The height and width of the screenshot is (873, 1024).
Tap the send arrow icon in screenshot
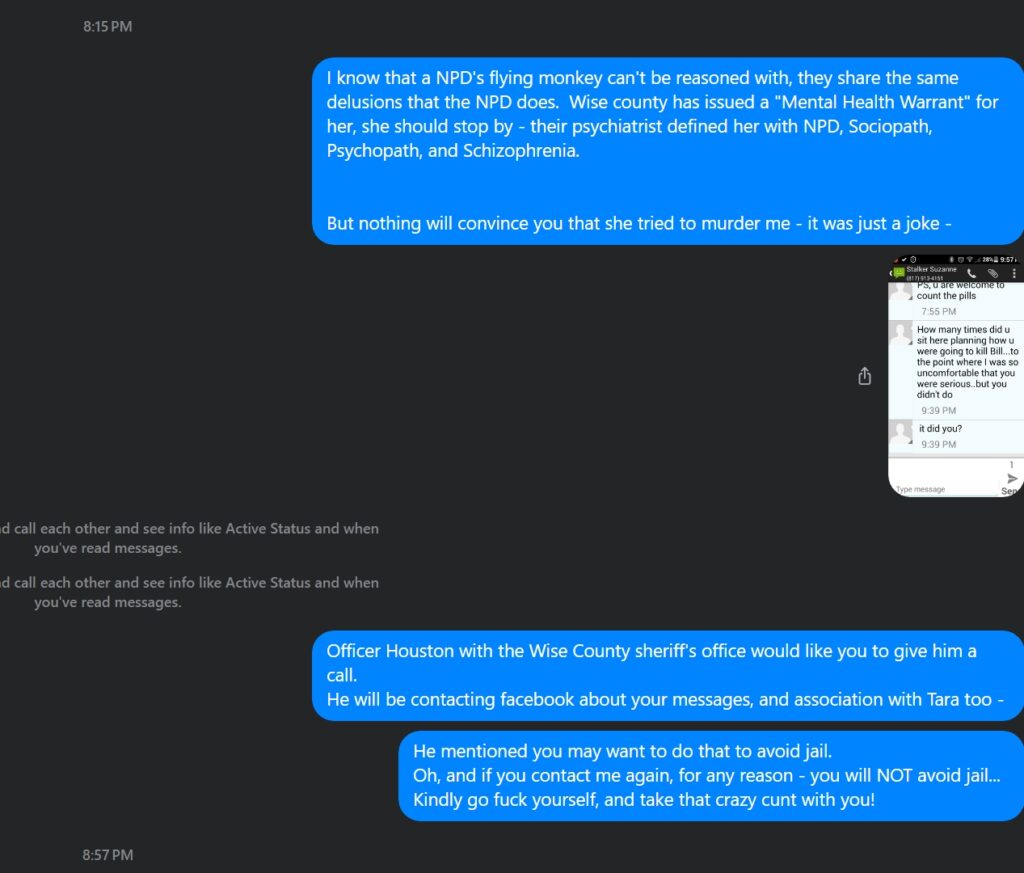click(x=1012, y=479)
